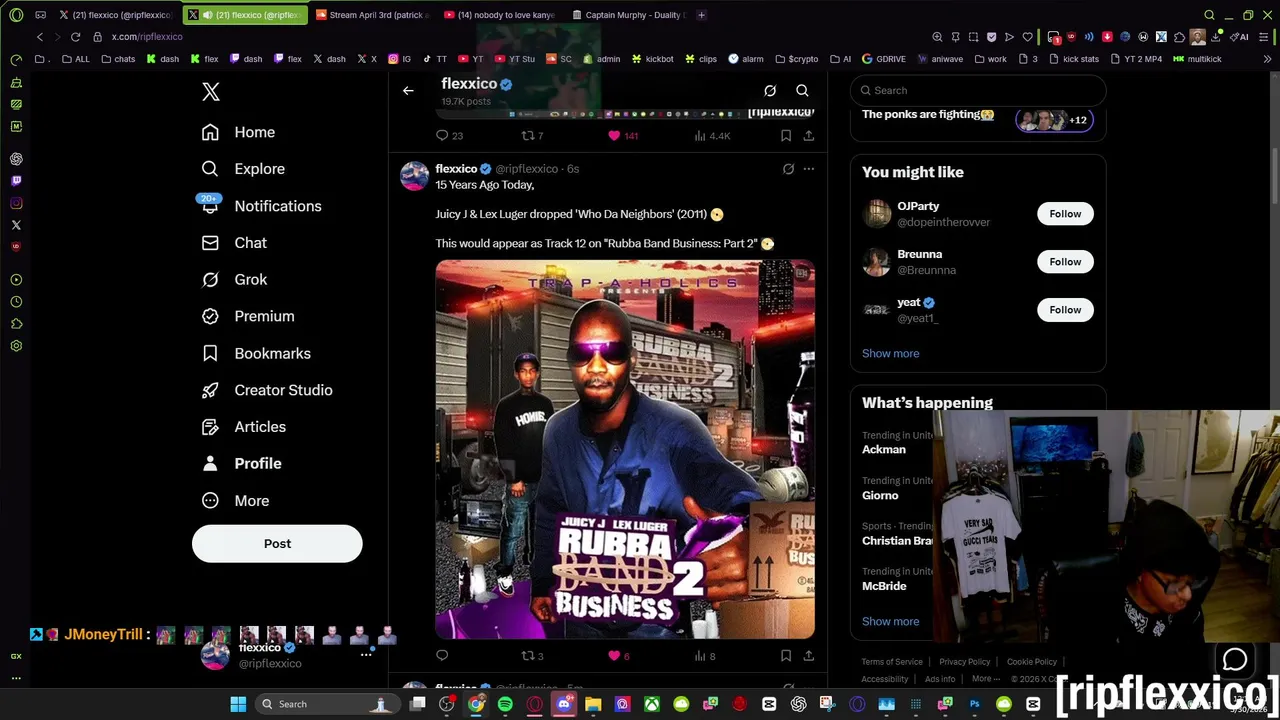Open Grok from the sidebar

point(234,280)
